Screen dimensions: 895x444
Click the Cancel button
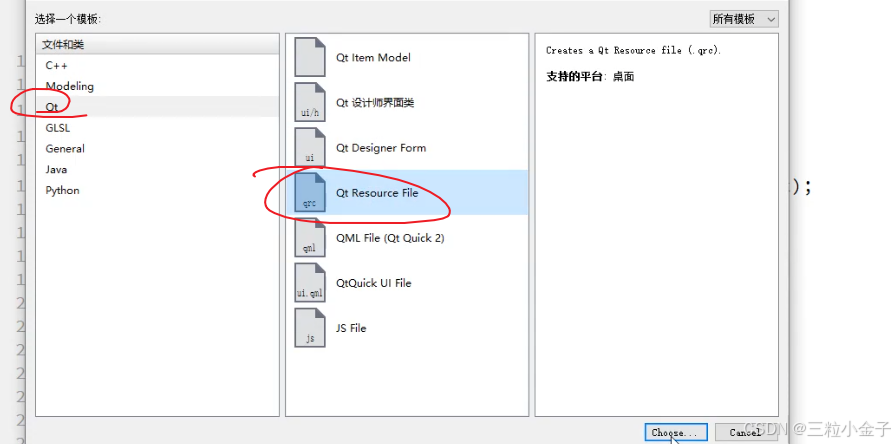745,433
